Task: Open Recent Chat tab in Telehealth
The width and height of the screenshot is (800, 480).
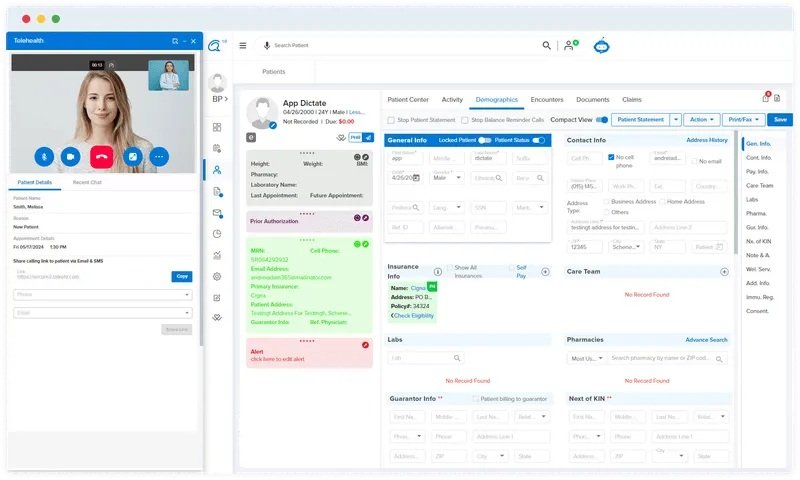Action: click(87, 182)
